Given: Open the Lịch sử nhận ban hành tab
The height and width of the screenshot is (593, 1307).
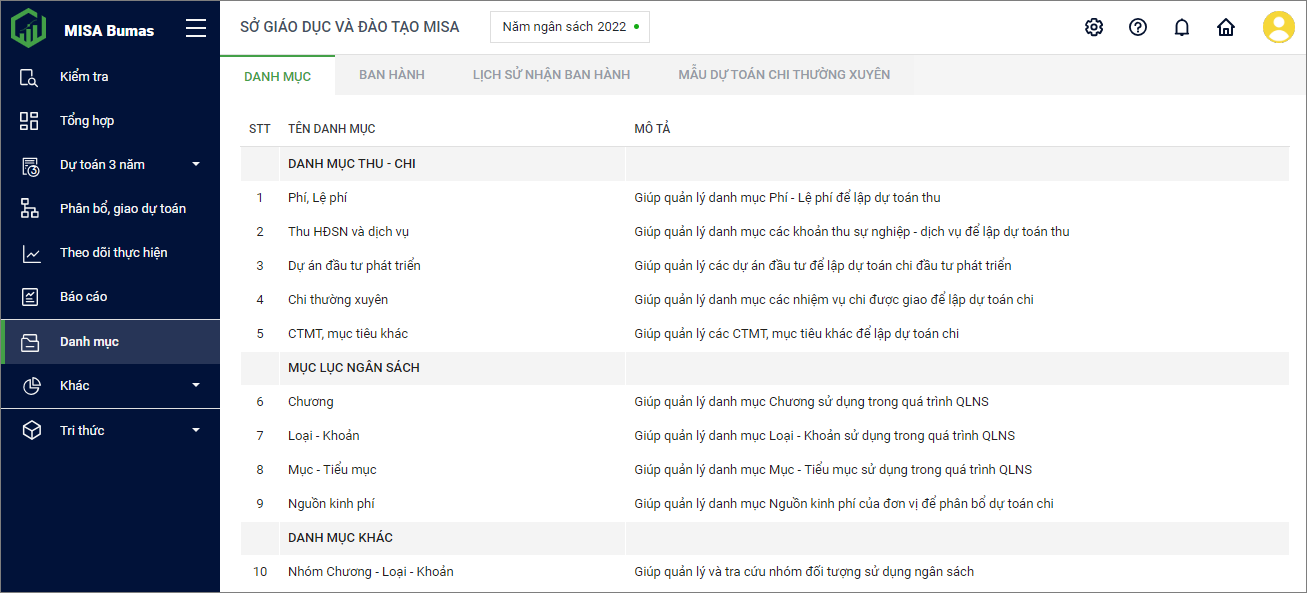Looking at the screenshot, I should (x=551, y=75).
